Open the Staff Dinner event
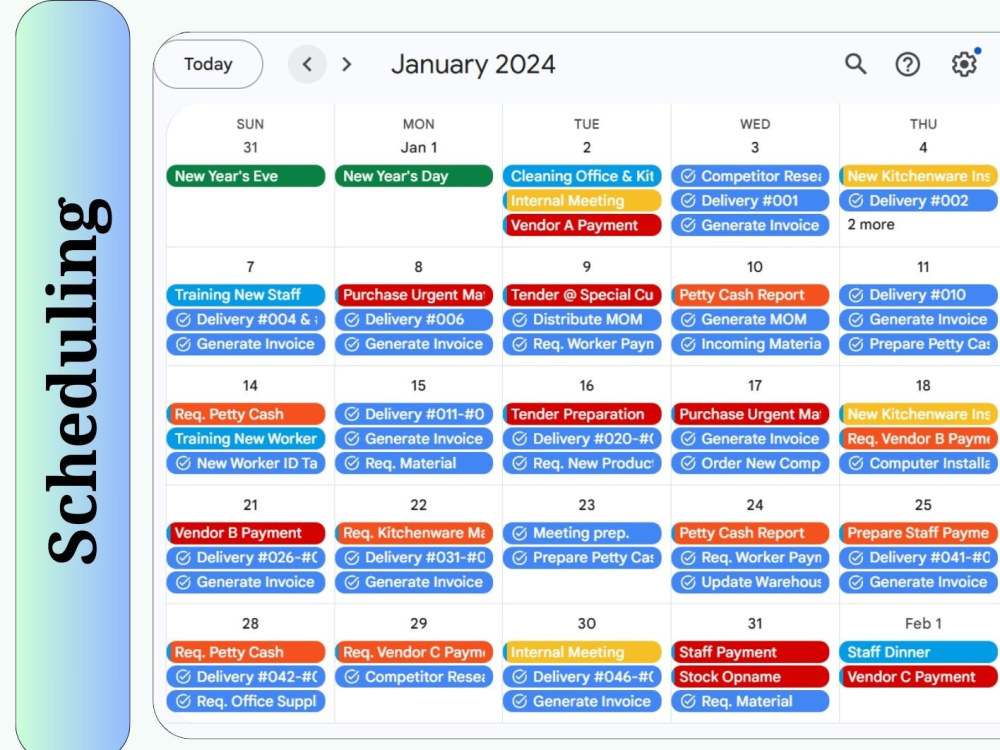This screenshot has height=750, width=1000. coord(919,652)
